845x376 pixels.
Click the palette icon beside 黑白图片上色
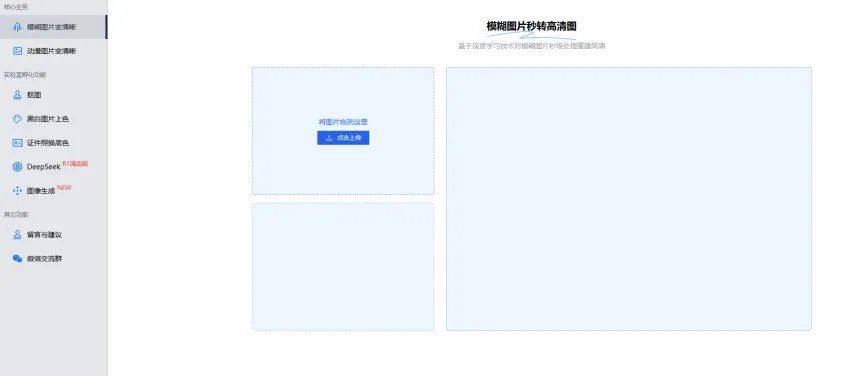click(x=17, y=119)
